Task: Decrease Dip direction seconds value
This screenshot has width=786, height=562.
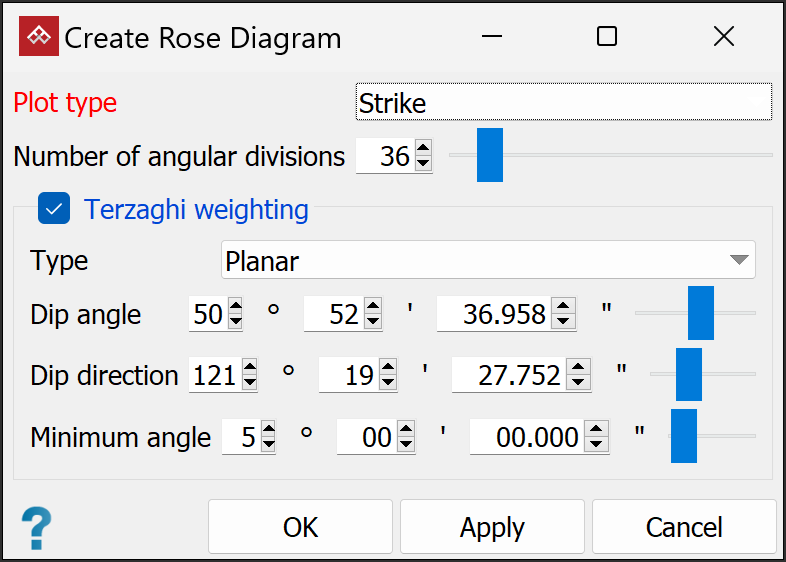Action: pyautogui.click(x=579, y=383)
